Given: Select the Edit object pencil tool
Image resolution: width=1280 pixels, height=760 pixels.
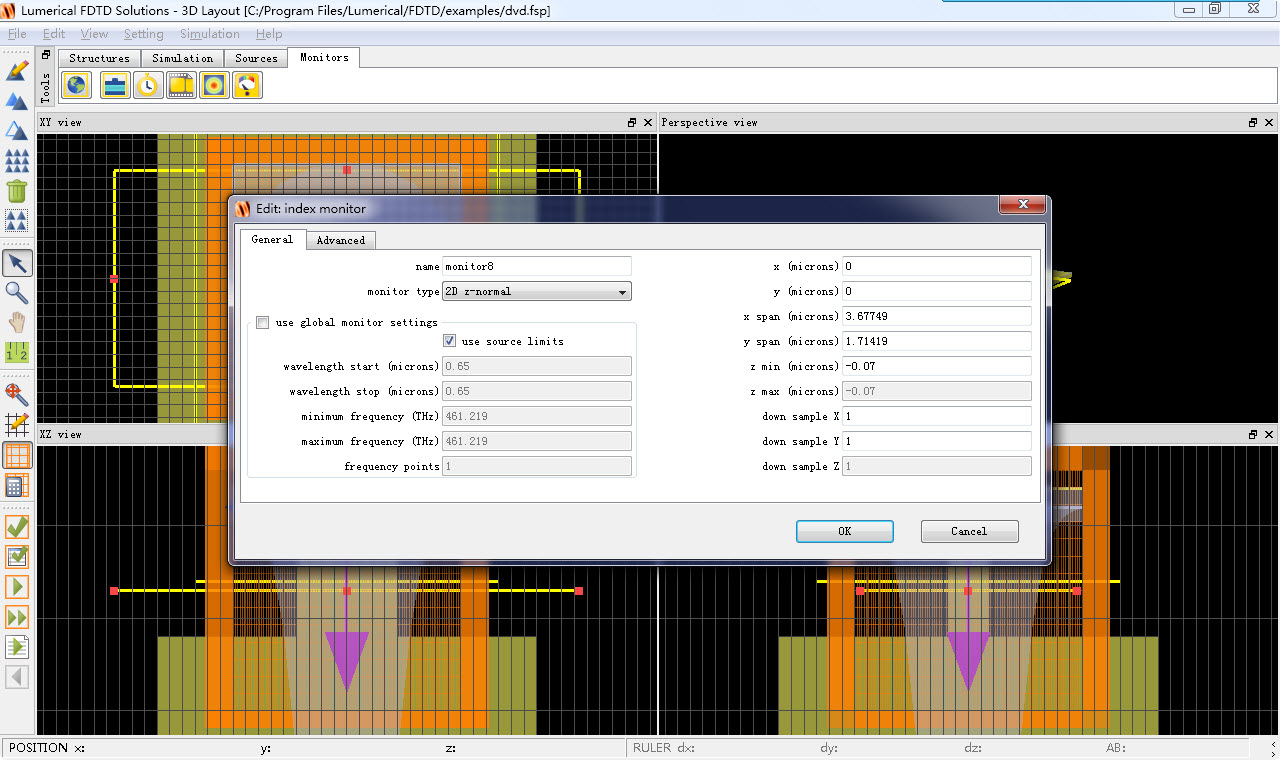Looking at the screenshot, I should (x=17, y=70).
